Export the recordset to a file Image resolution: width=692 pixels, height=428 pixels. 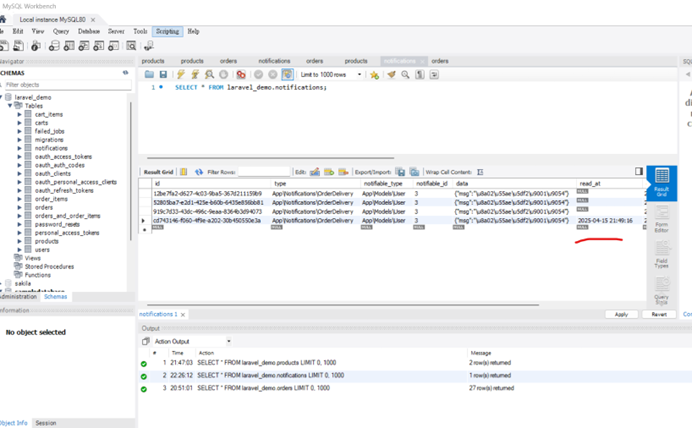coord(400,172)
